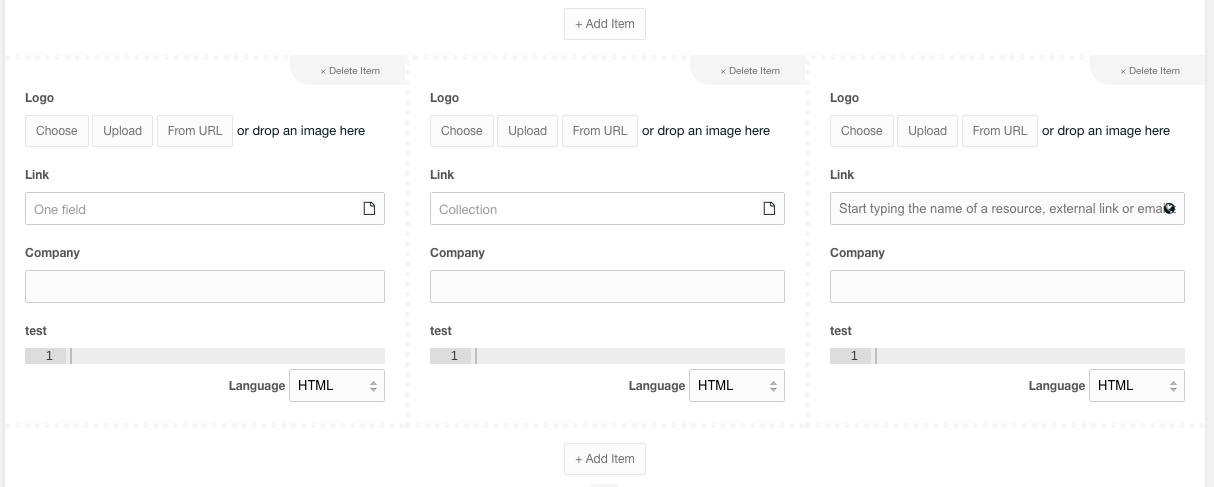Choose a logo for the first item
This screenshot has height=487, width=1214.
[x=57, y=131]
